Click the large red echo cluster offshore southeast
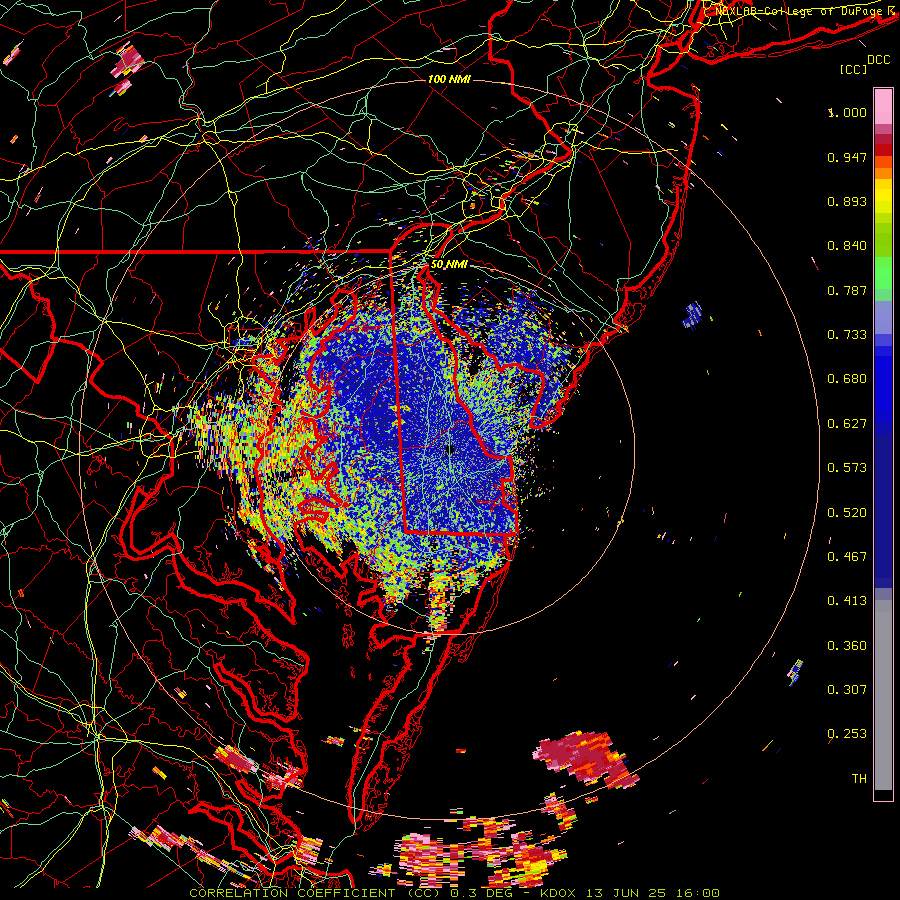The image size is (900, 900). pos(585,757)
